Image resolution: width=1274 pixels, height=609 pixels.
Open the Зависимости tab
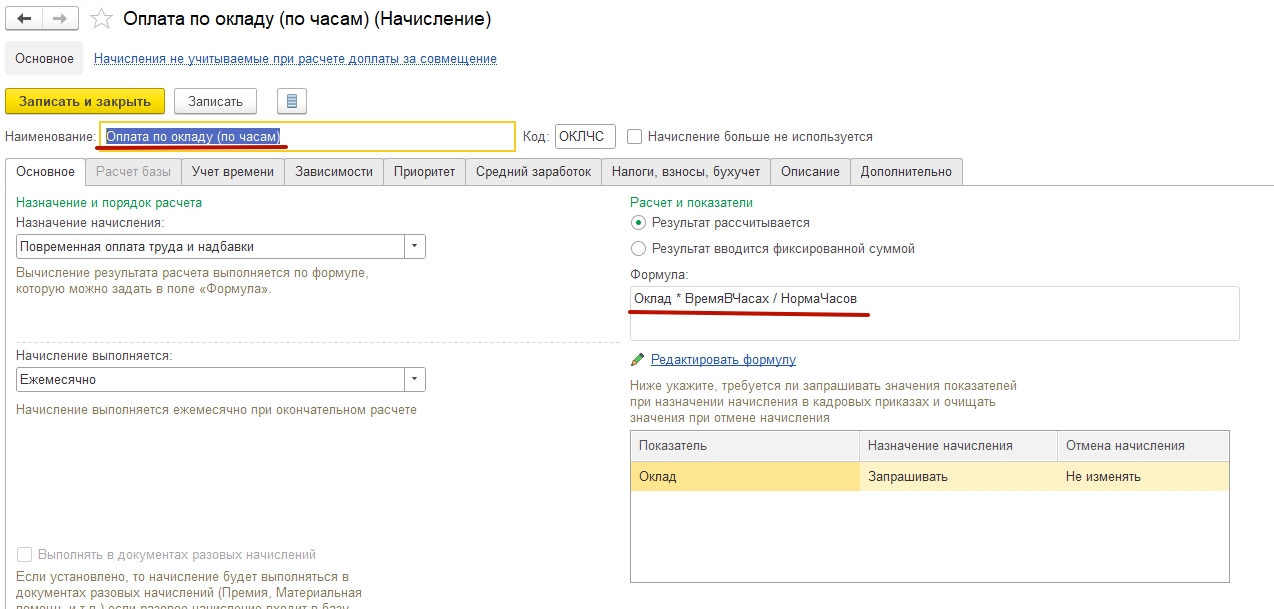334,171
